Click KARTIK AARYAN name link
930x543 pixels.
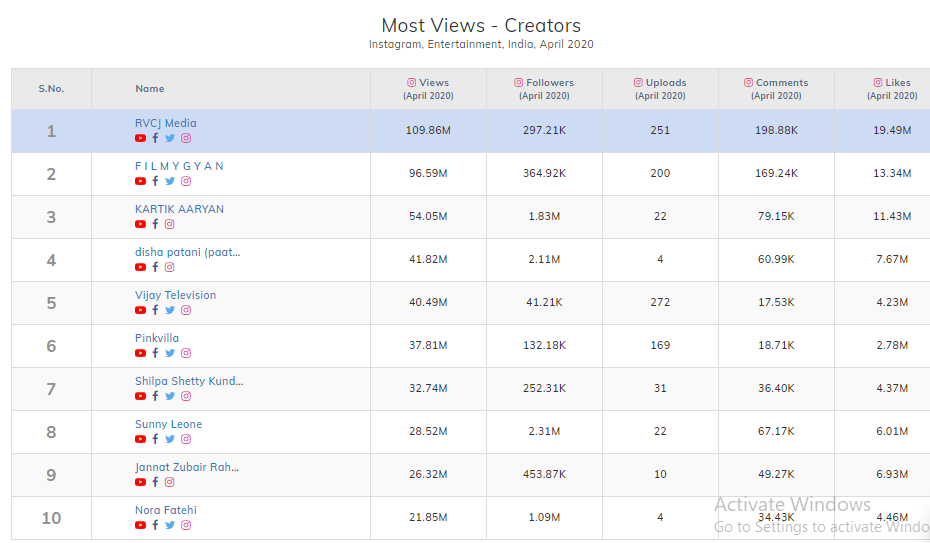[179, 209]
